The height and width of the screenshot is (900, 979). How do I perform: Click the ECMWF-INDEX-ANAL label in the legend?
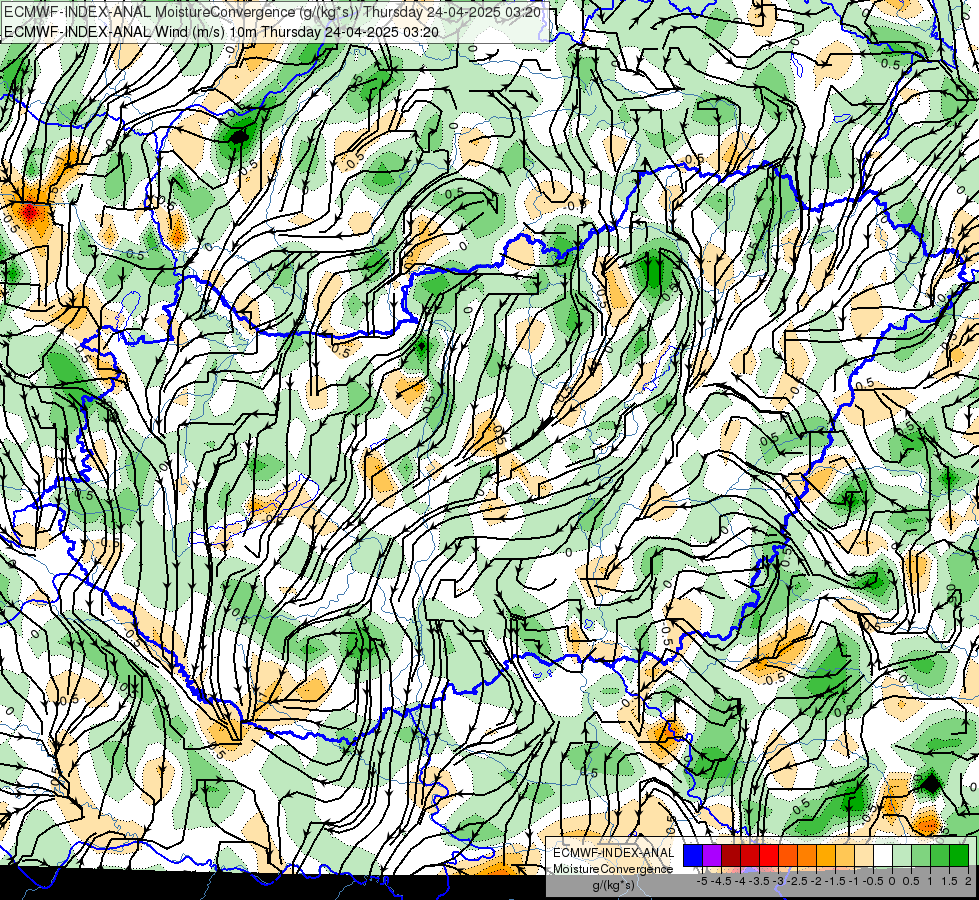(x=613, y=853)
